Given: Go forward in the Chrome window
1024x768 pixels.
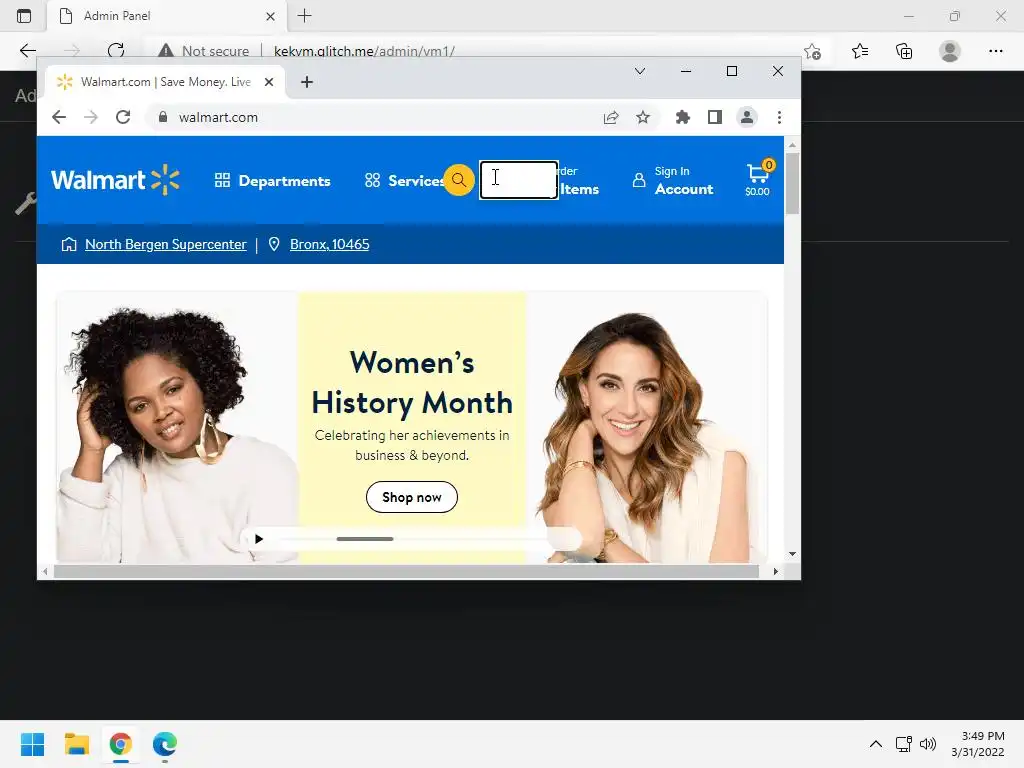Looking at the screenshot, I should tap(91, 118).
